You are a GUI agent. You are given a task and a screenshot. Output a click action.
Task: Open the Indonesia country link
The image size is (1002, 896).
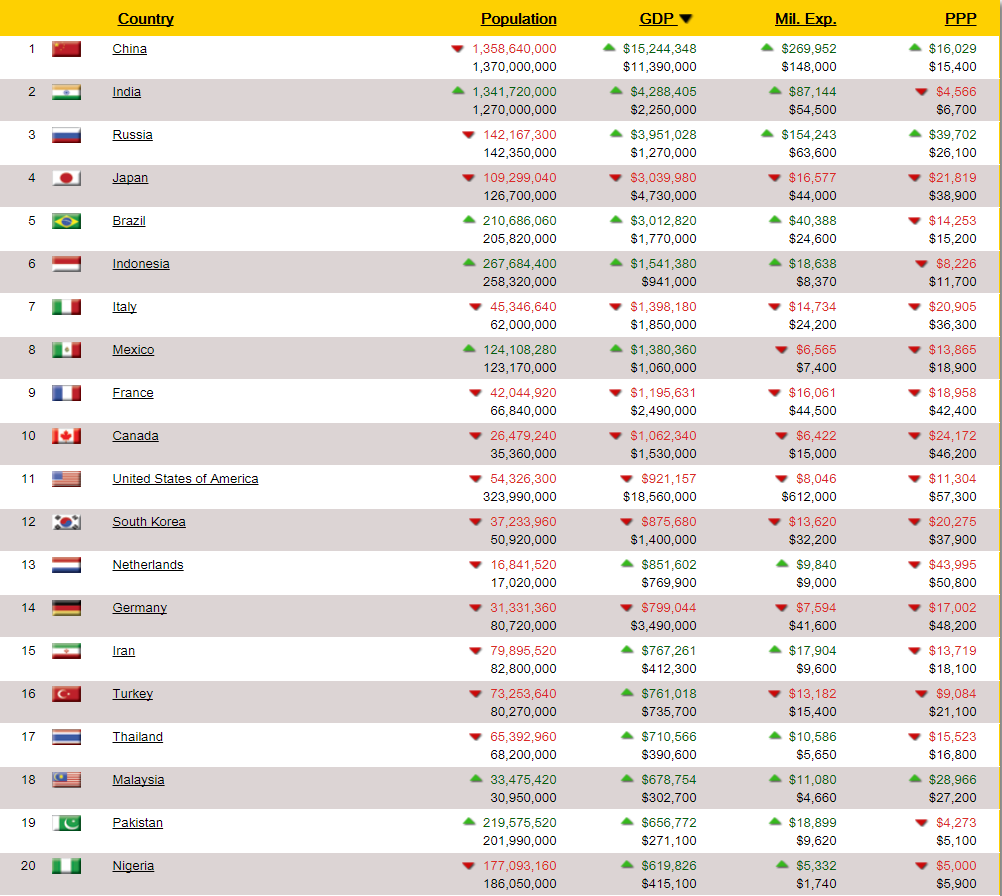pos(141,263)
